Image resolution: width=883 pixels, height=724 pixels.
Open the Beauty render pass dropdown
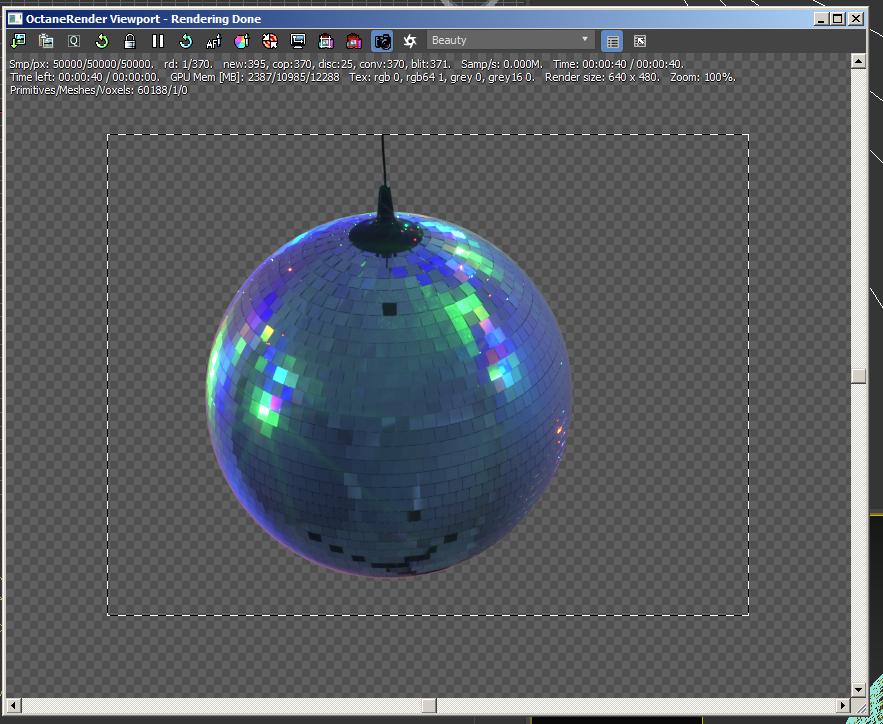point(511,40)
